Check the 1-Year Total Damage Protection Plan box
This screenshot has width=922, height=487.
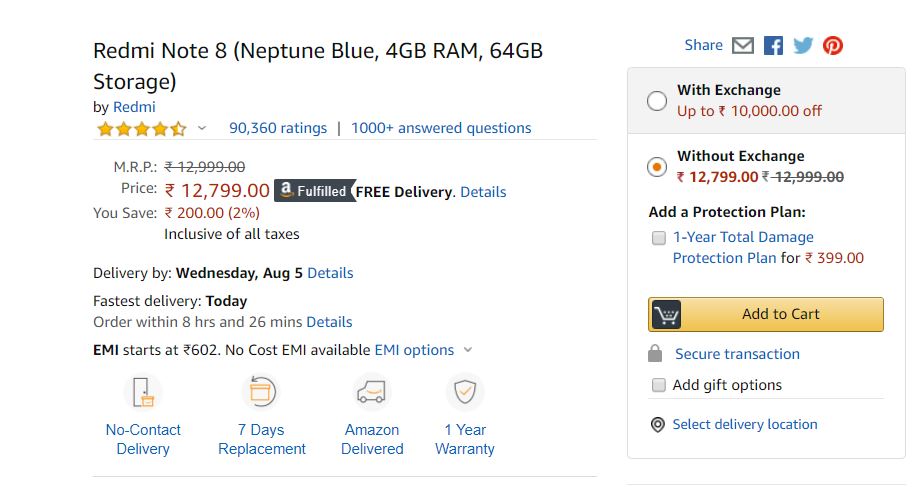tap(659, 238)
